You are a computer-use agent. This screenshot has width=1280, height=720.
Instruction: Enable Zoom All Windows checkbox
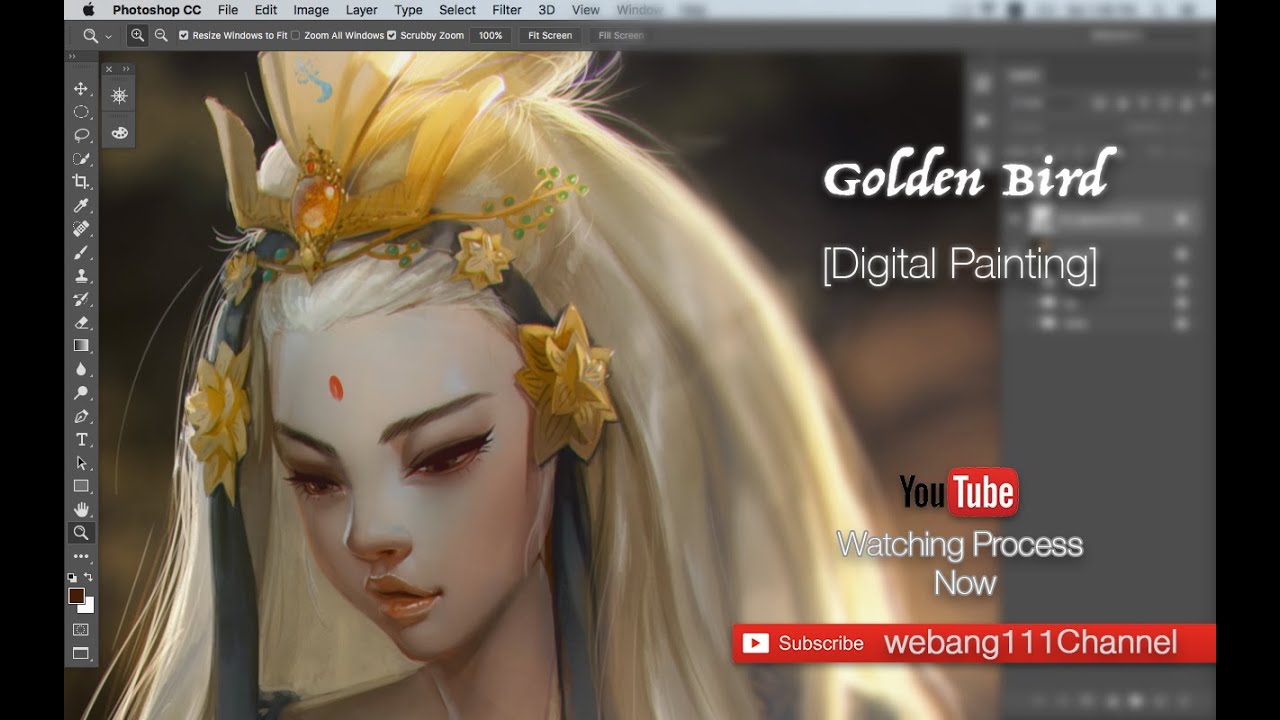pyautogui.click(x=295, y=35)
